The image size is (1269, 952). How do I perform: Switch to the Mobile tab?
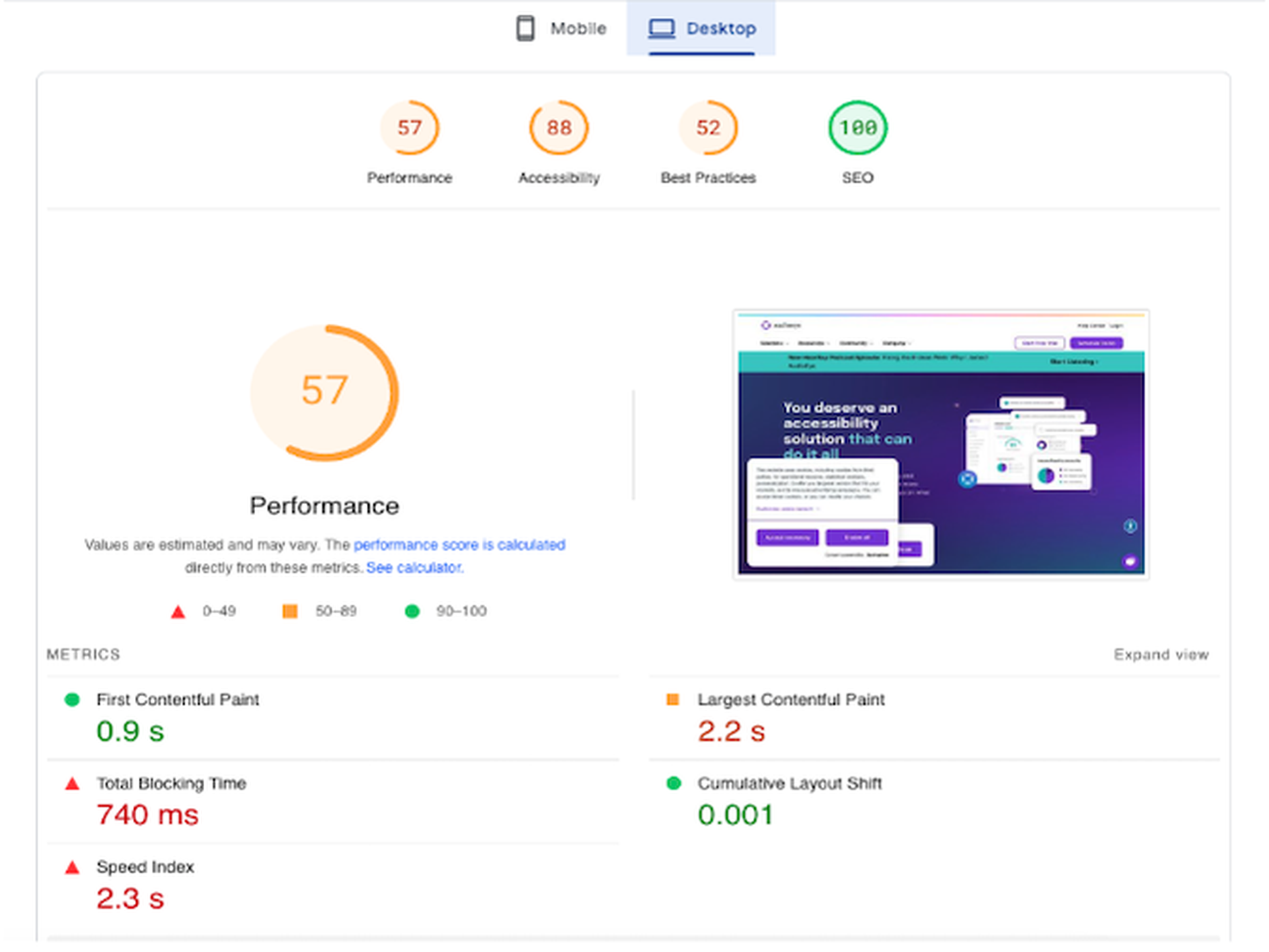577,28
